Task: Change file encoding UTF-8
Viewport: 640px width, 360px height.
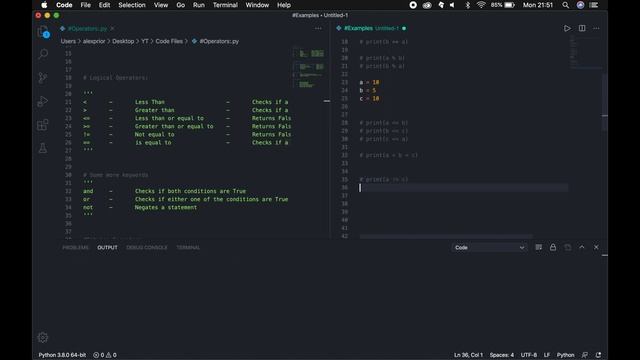Action: point(529,355)
